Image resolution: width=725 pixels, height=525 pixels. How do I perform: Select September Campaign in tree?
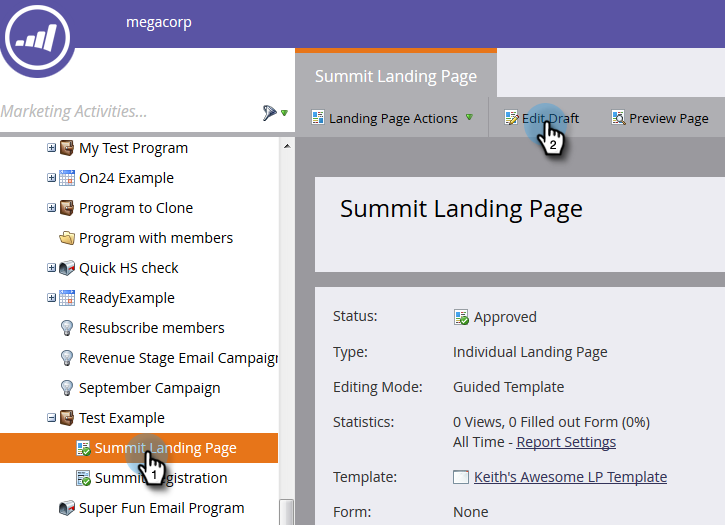pos(149,388)
